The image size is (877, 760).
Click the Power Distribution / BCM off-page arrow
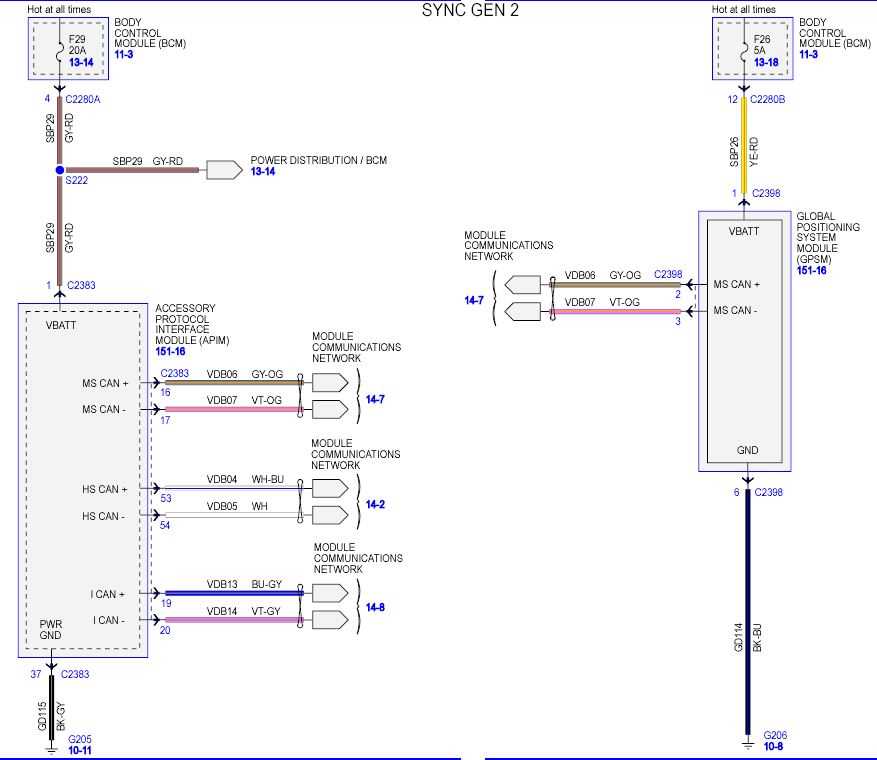pyautogui.click(x=224, y=170)
